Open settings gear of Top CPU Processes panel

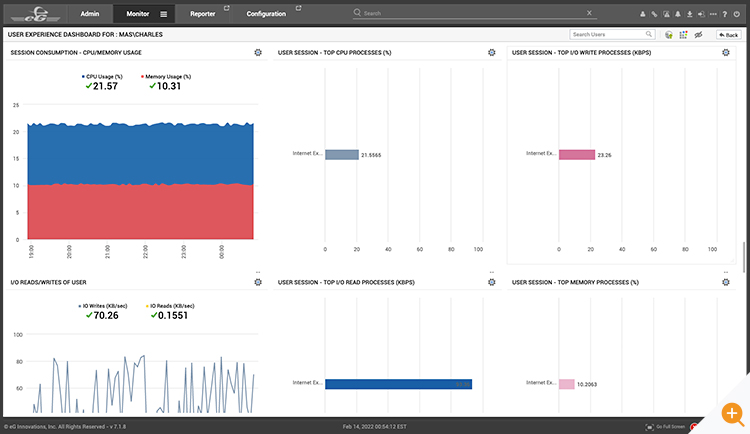click(x=492, y=53)
